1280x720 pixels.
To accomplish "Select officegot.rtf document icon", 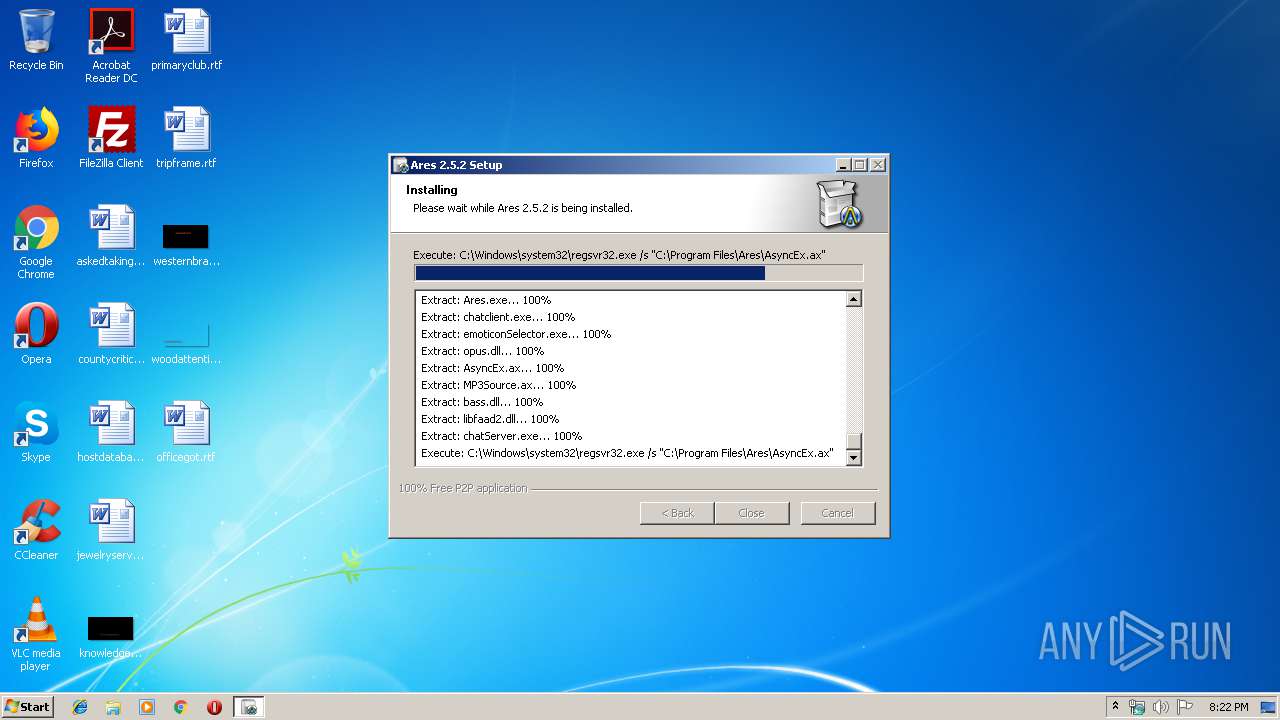I will tap(187, 432).
